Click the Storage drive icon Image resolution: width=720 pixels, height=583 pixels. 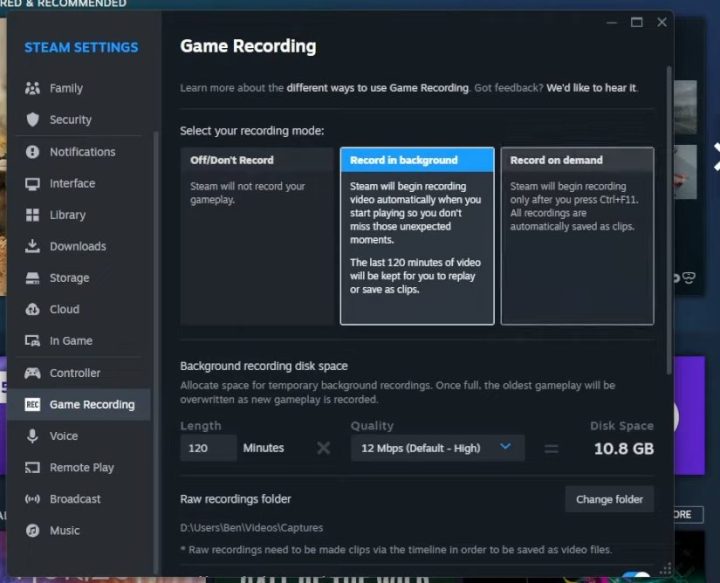point(32,278)
